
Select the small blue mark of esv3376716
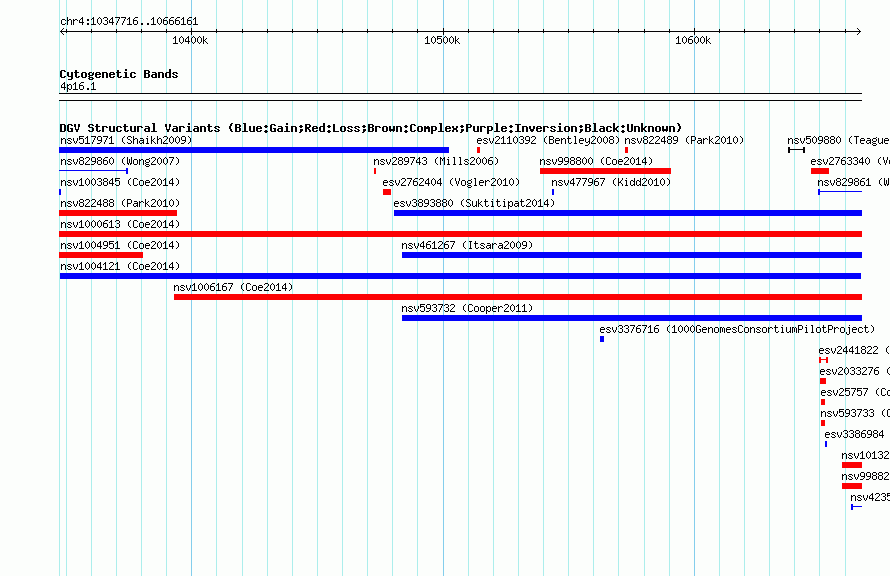602,339
